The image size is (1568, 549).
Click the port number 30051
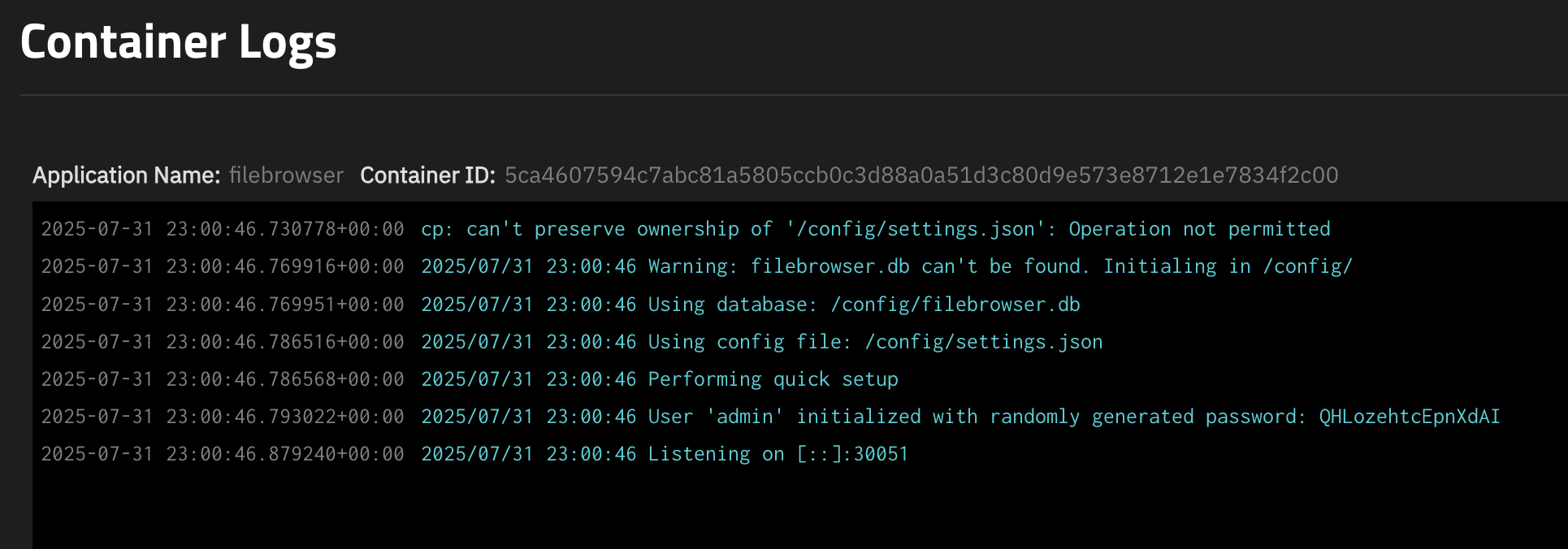click(x=881, y=454)
